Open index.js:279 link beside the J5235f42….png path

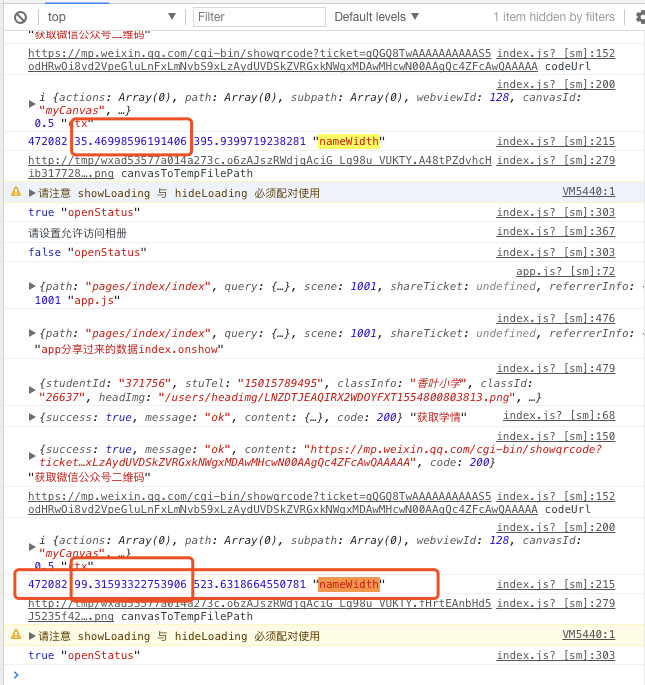pos(555,603)
